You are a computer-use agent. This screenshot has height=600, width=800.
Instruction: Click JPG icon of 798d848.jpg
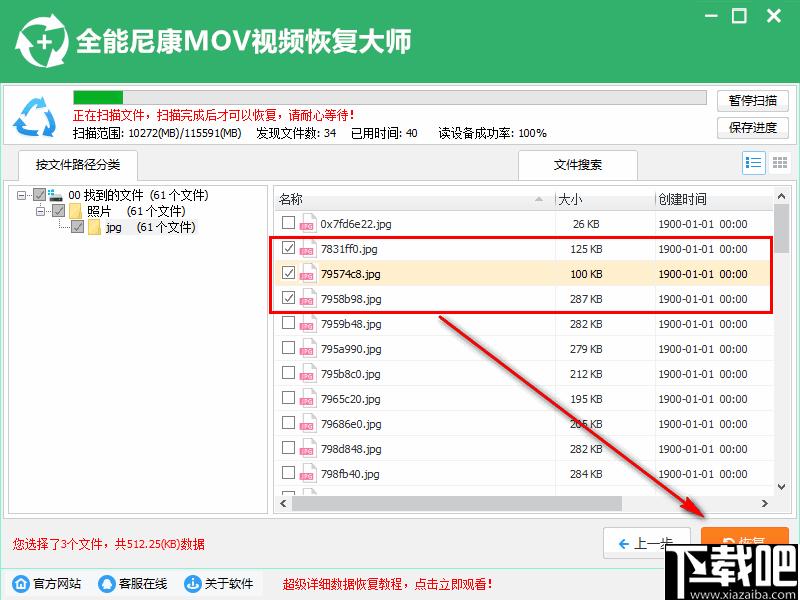pyautogui.click(x=307, y=449)
